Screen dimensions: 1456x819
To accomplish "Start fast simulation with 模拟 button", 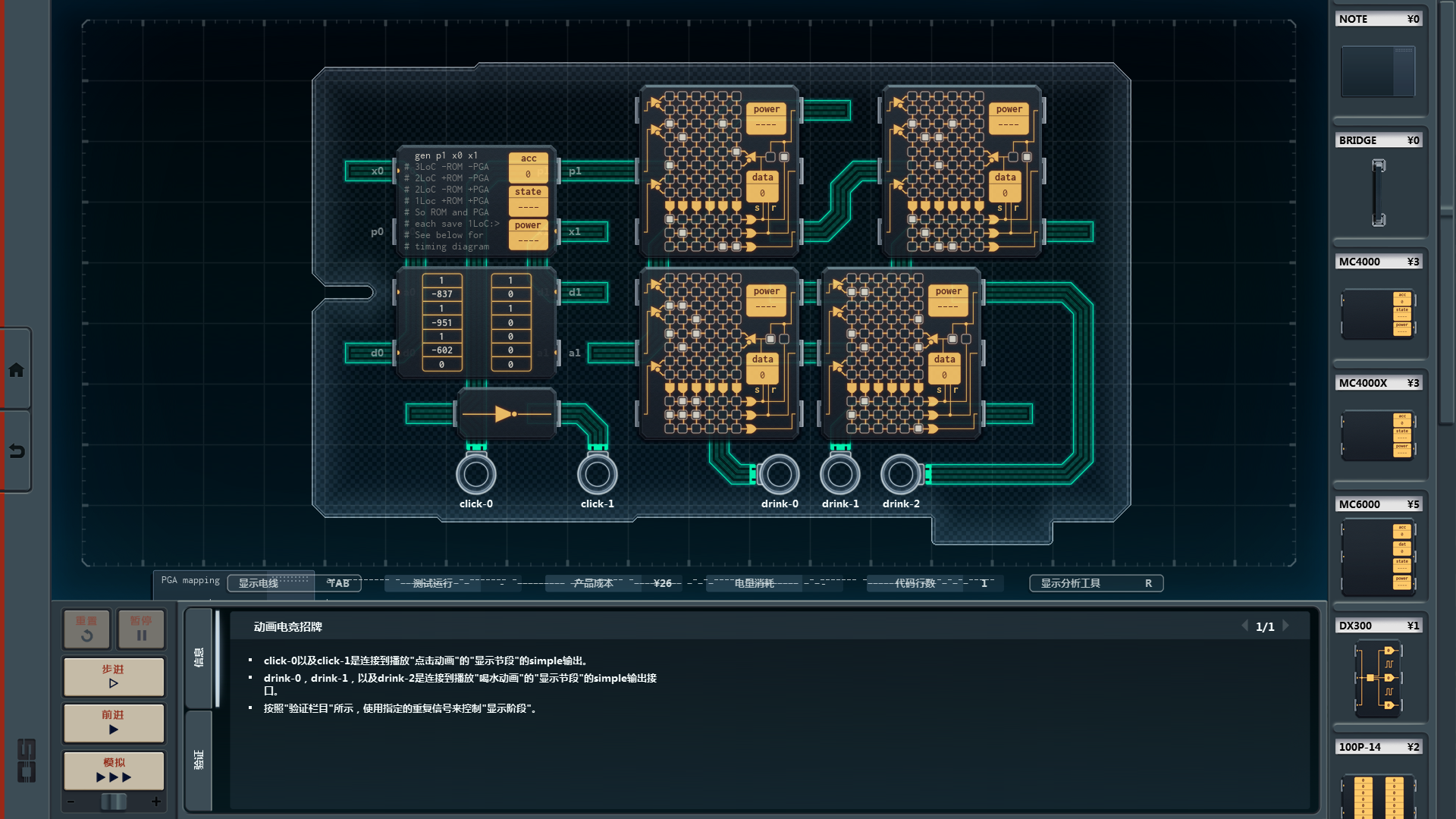I will (114, 770).
